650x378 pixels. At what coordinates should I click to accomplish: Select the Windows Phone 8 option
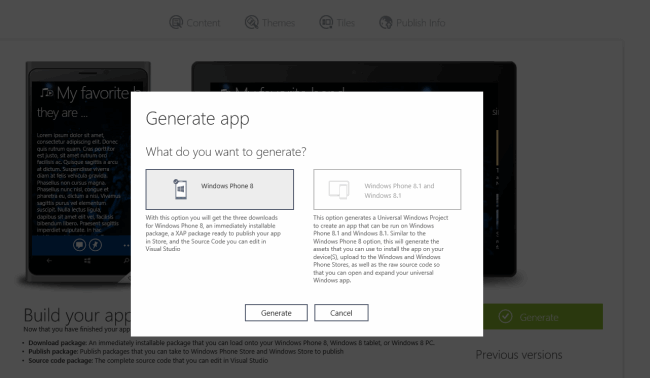[x=219, y=189]
